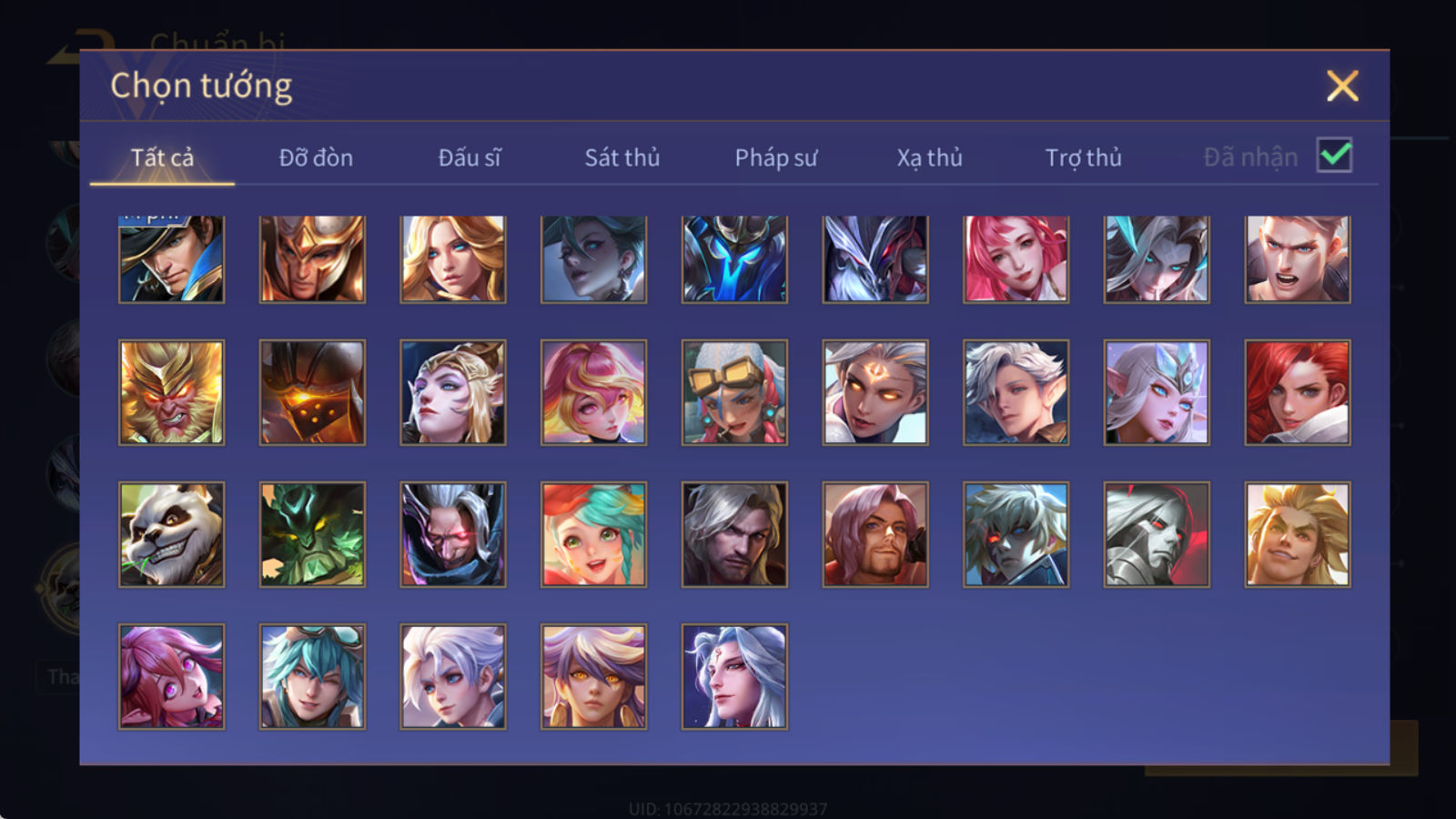Filter by Xạ thủ tab
This screenshot has height=819, width=1456.
tap(929, 157)
